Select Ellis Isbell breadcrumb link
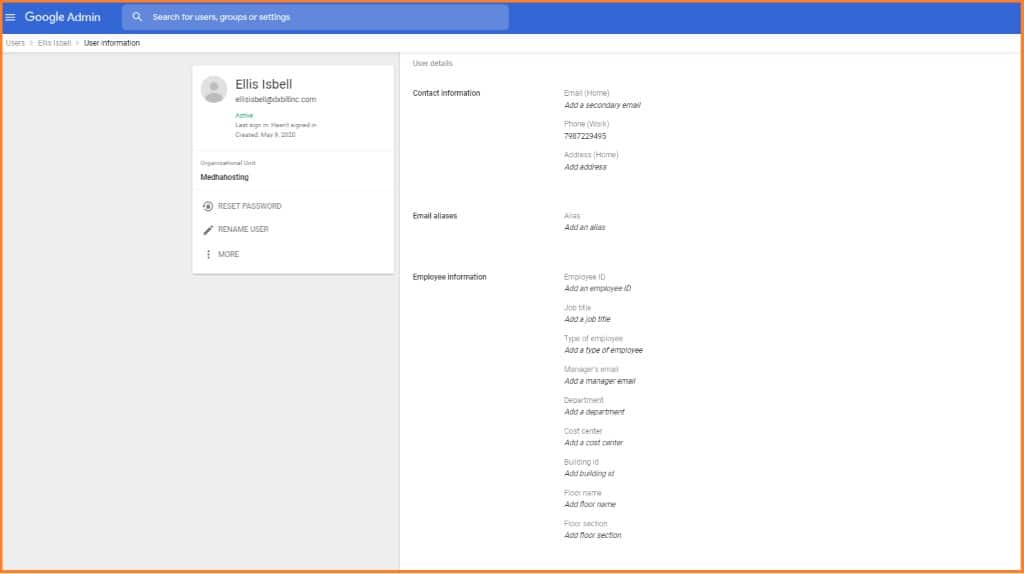This screenshot has width=1024, height=574. tap(54, 43)
